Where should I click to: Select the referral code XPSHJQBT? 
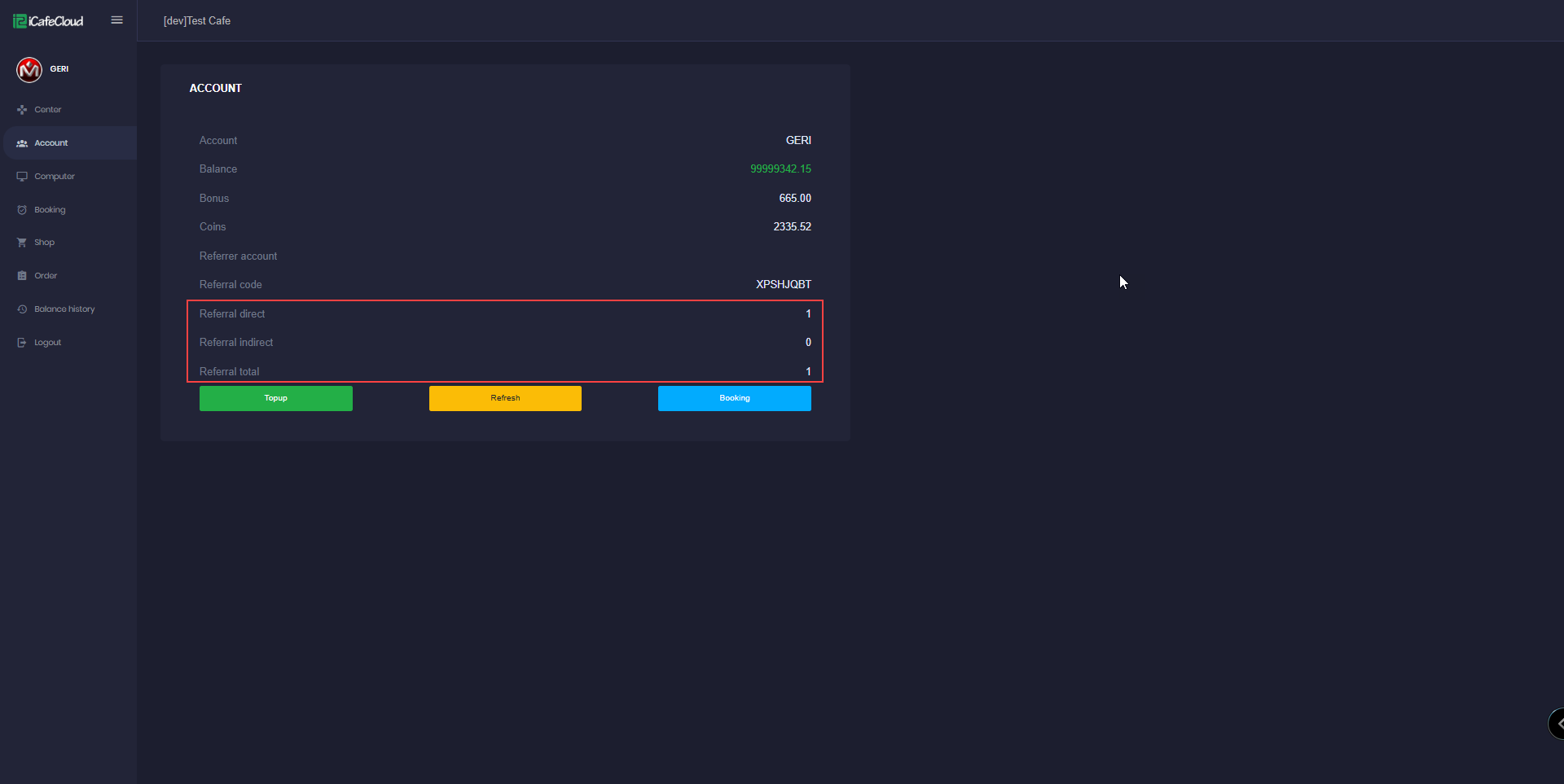pos(782,284)
